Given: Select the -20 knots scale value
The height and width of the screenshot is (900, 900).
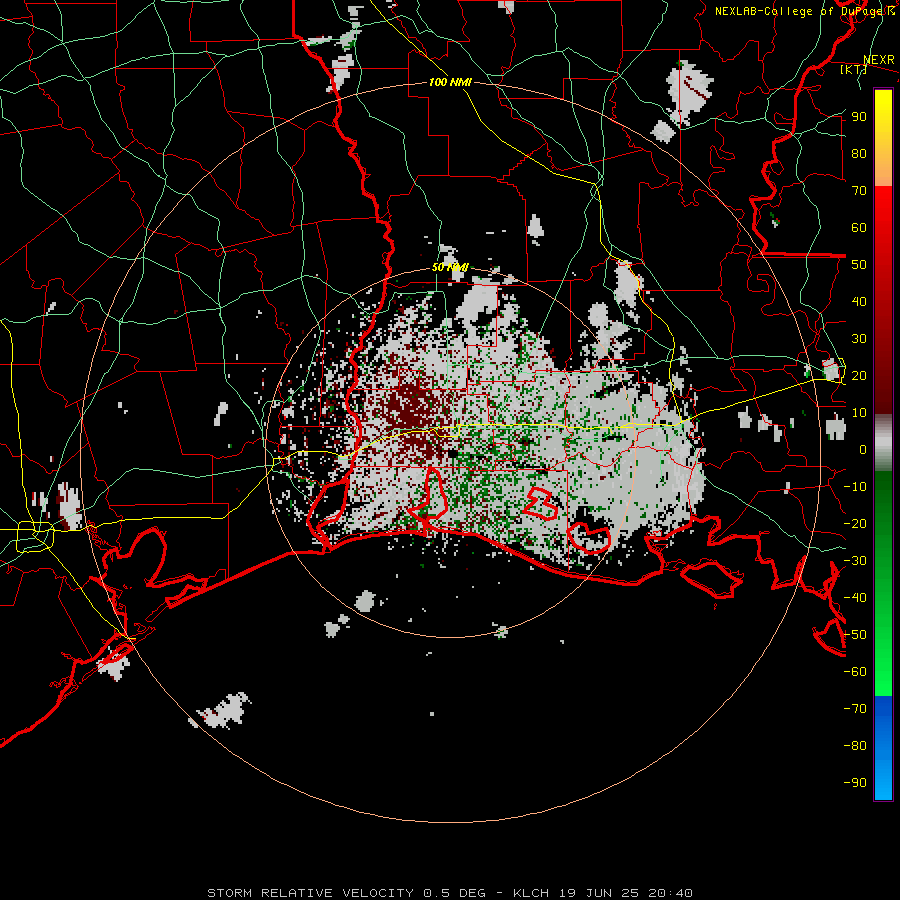Looking at the screenshot, I should (x=855, y=523).
